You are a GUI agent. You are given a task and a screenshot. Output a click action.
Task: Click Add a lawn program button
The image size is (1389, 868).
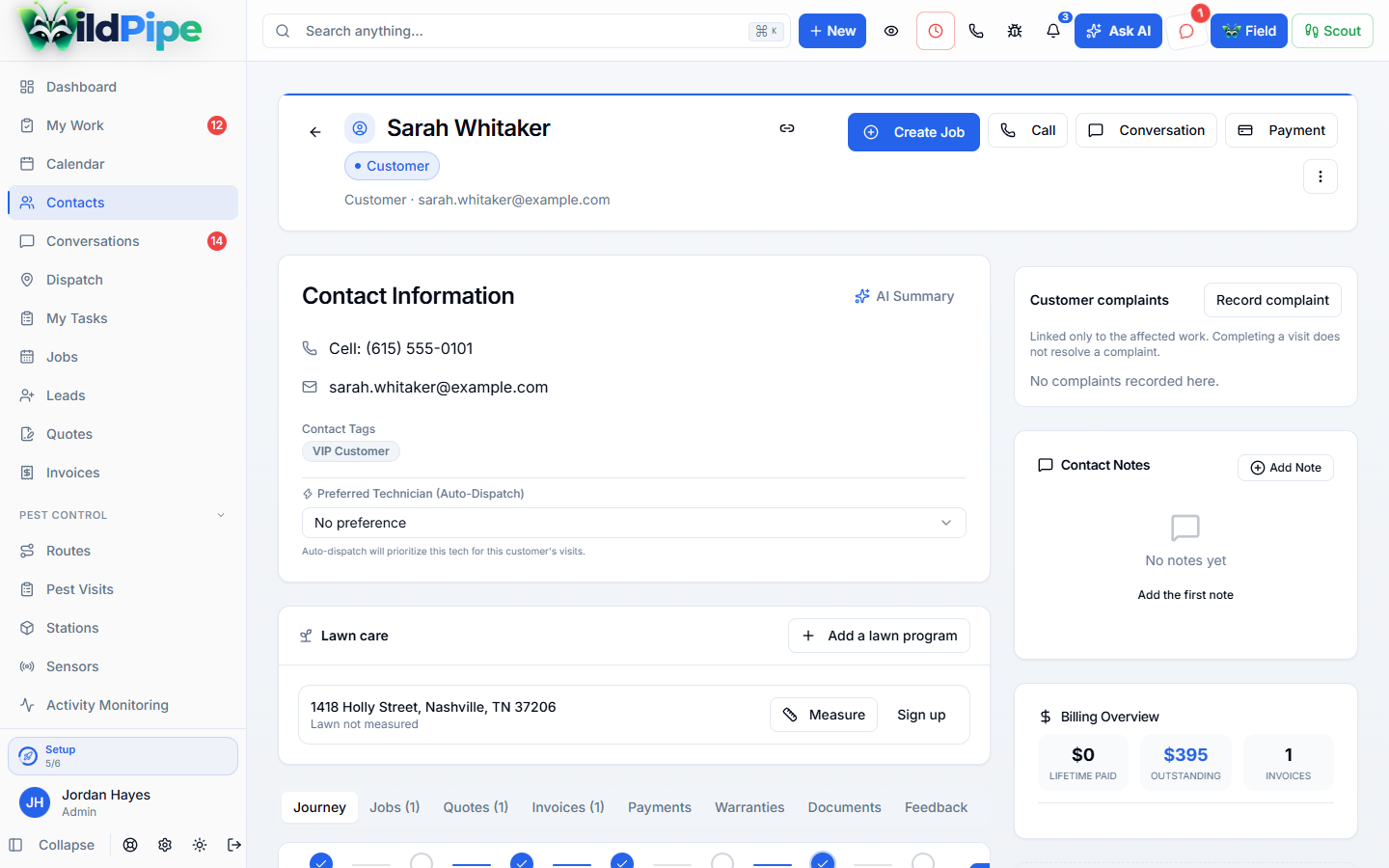pos(879,636)
